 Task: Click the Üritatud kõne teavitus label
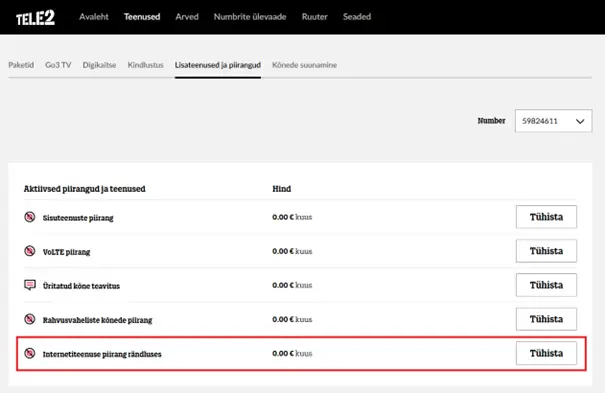[81, 286]
